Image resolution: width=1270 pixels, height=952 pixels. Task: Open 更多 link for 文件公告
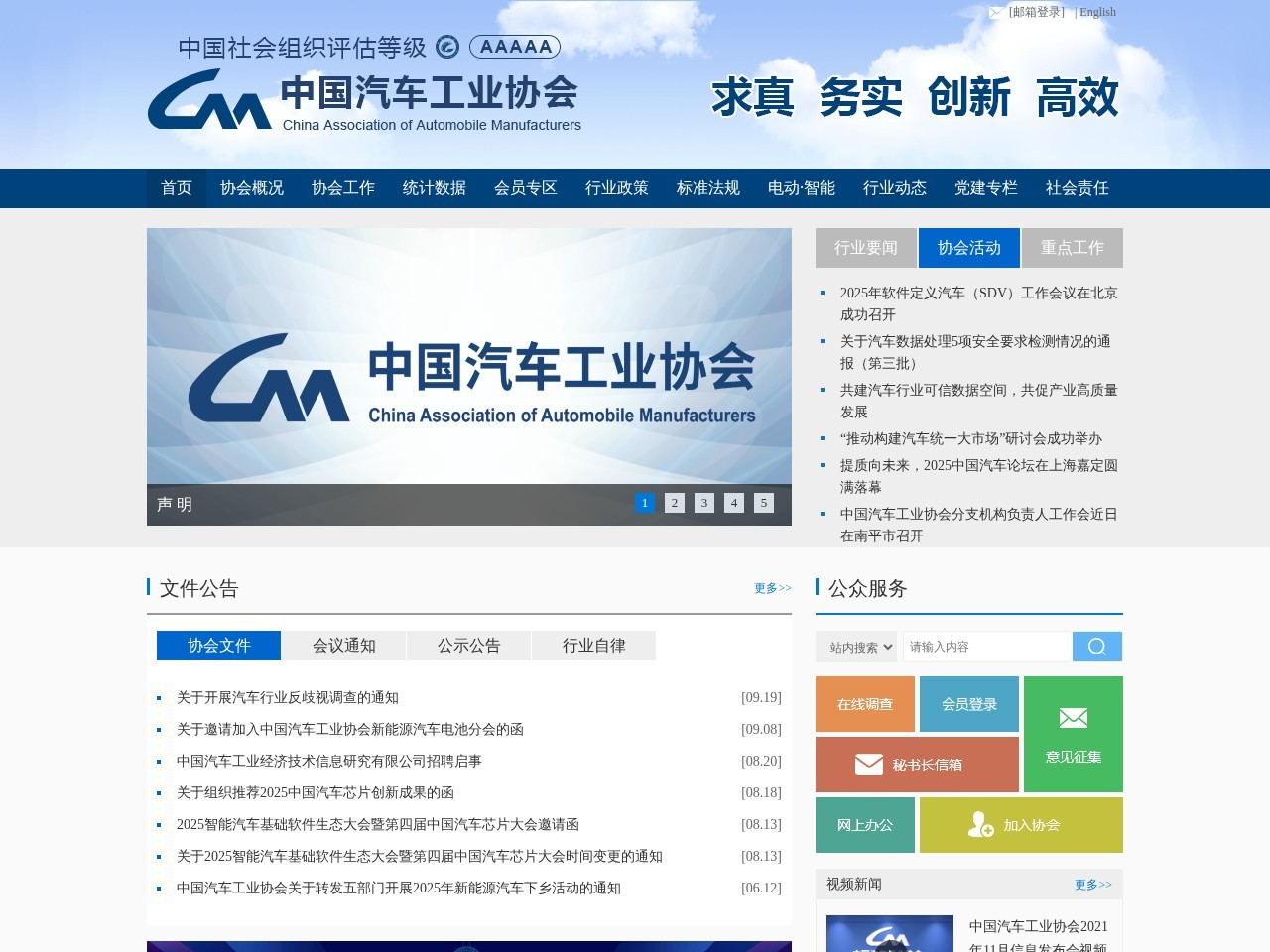772,588
